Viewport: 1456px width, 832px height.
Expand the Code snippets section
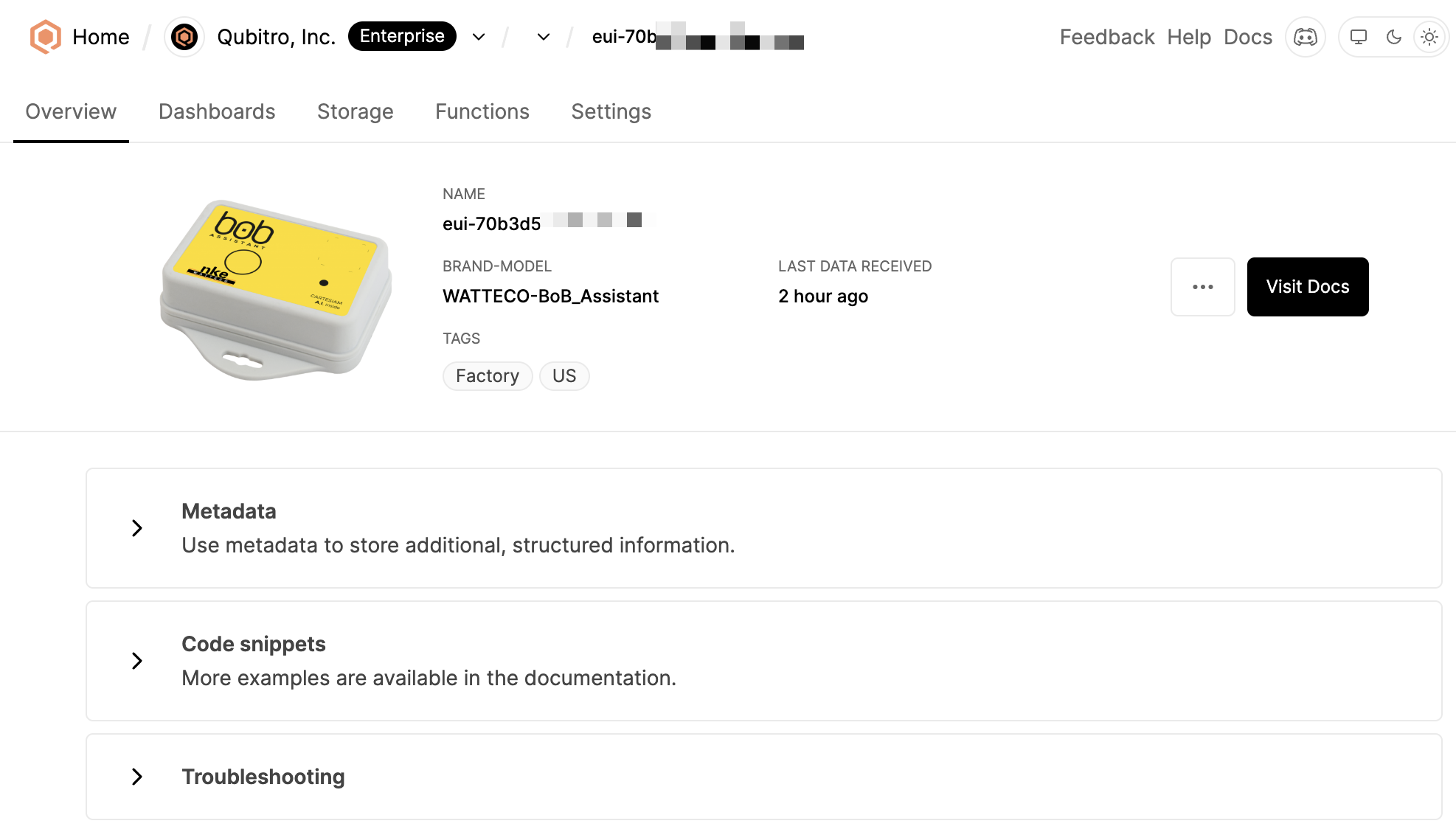[x=136, y=661]
